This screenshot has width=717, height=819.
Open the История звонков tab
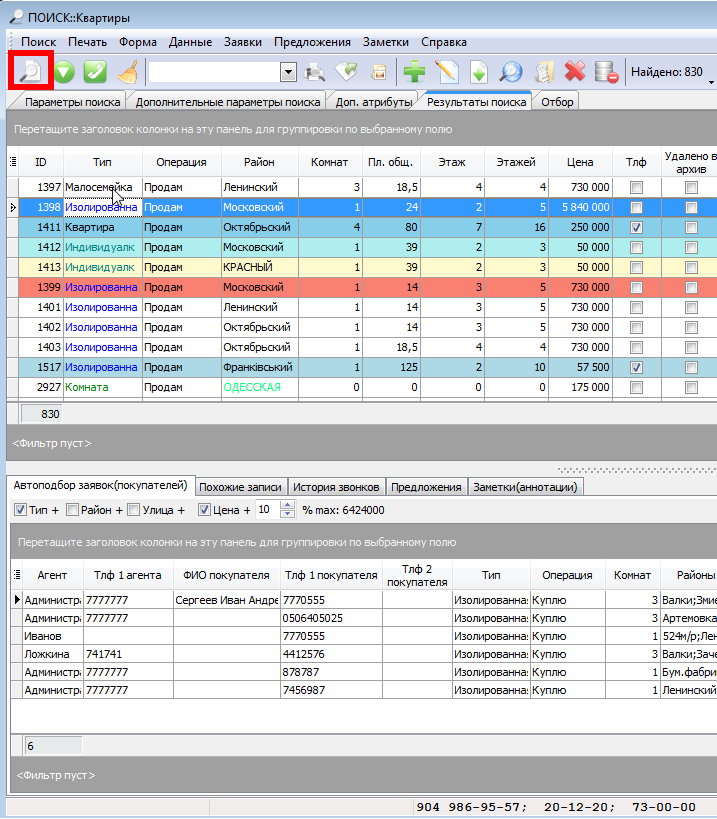coord(337,487)
